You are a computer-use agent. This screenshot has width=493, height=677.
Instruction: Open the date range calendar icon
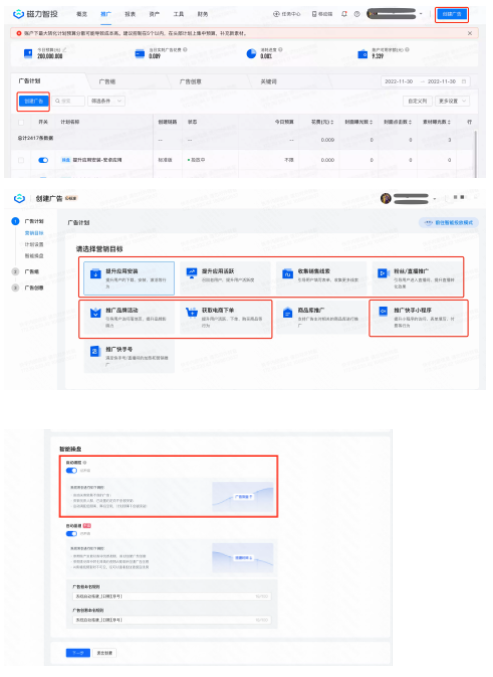click(464, 81)
